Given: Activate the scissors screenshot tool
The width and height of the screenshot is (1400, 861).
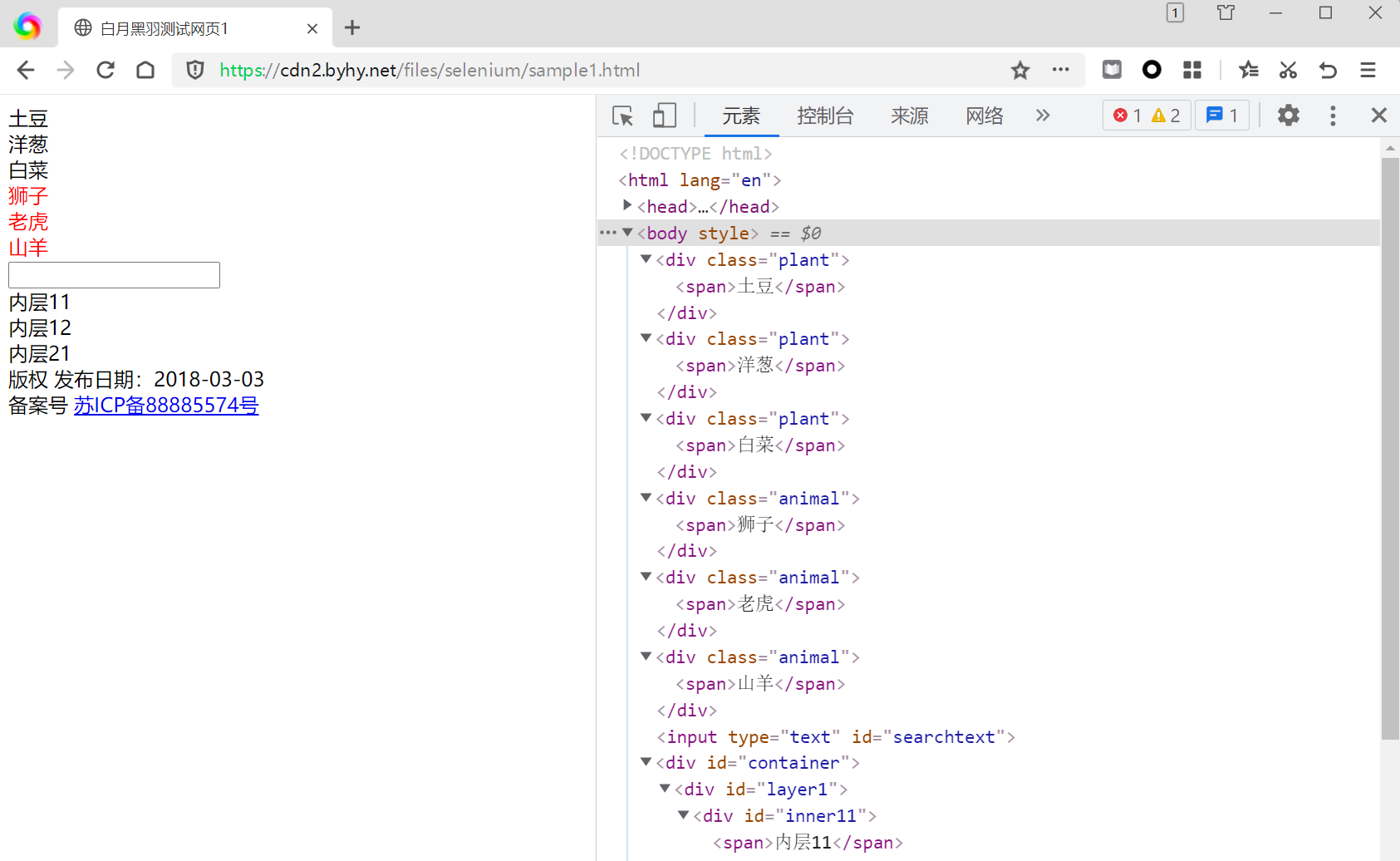Looking at the screenshot, I should (x=1288, y=70).
